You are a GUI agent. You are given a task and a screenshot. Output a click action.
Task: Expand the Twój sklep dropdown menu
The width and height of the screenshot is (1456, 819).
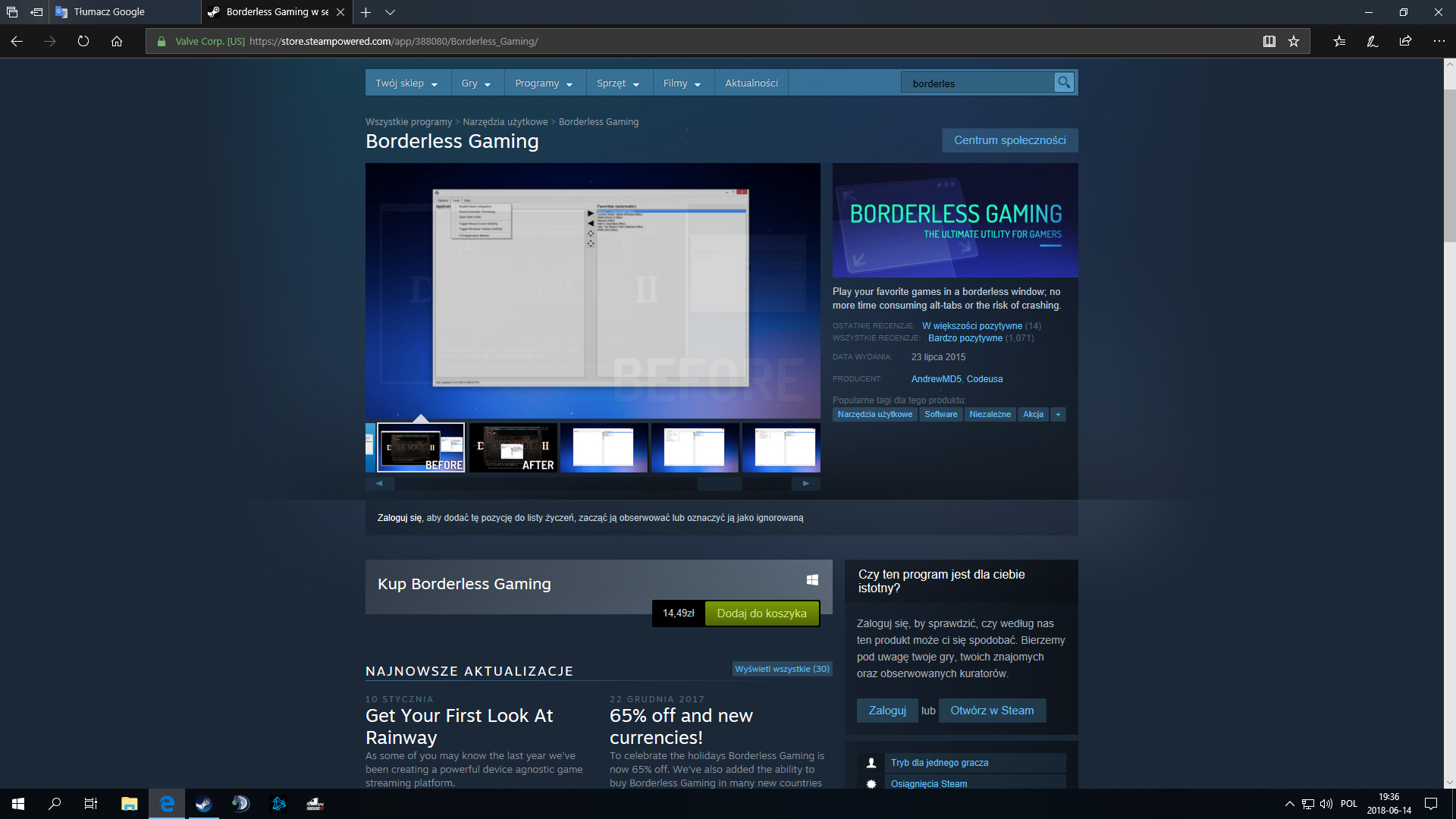[x=406, y=83]
